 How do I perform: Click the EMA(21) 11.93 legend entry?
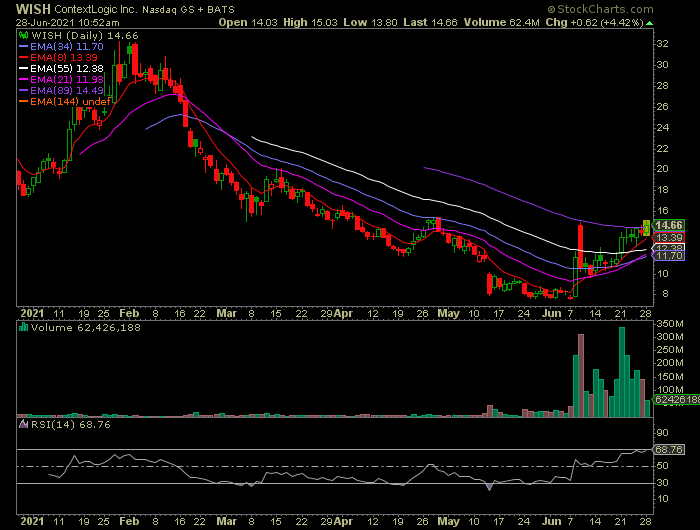pyautogui.click(x=67, y=79)
